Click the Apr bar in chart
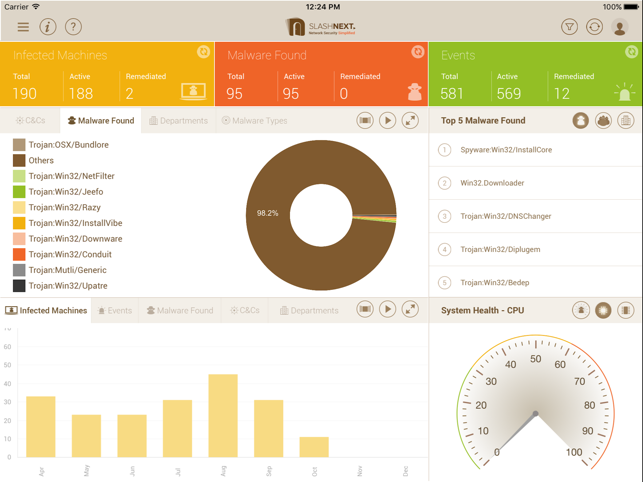This screenshot has width=643, height=482. coord(41,427)
